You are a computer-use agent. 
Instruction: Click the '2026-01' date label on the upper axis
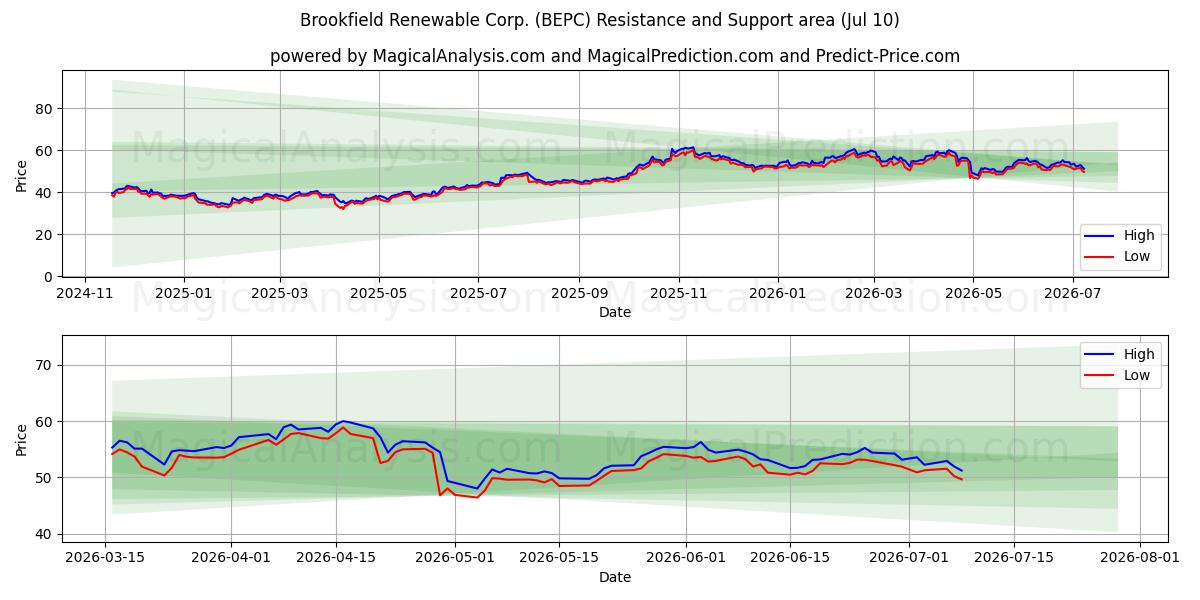777,295
